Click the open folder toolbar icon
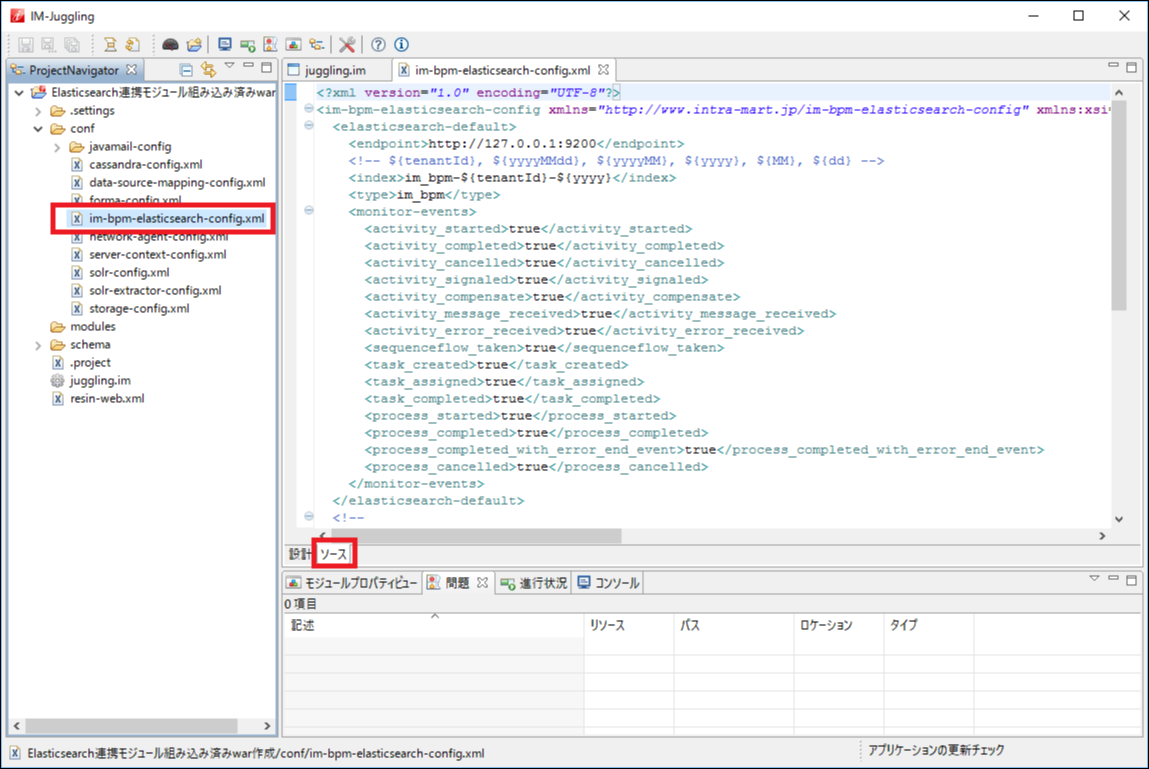The height and width of the screenshot is (769, 1149). pyautogui.click(x=195, y=45)
